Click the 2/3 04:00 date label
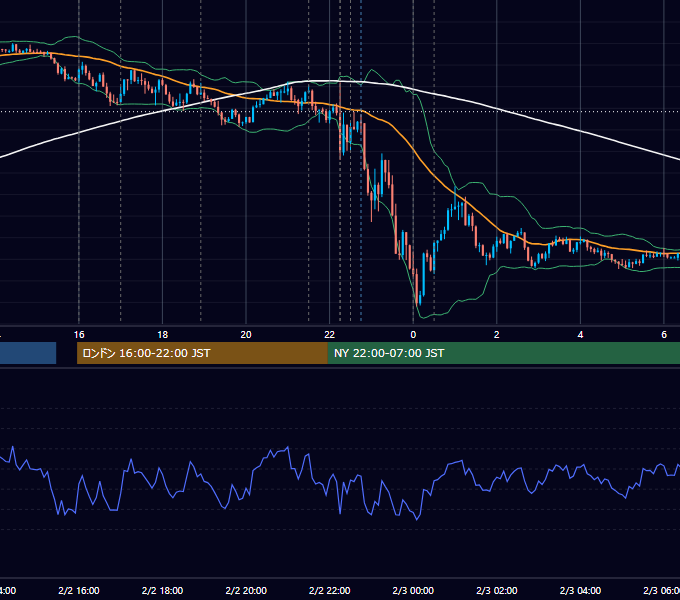This screenshot has width=680, height=600. pos(580,590)
